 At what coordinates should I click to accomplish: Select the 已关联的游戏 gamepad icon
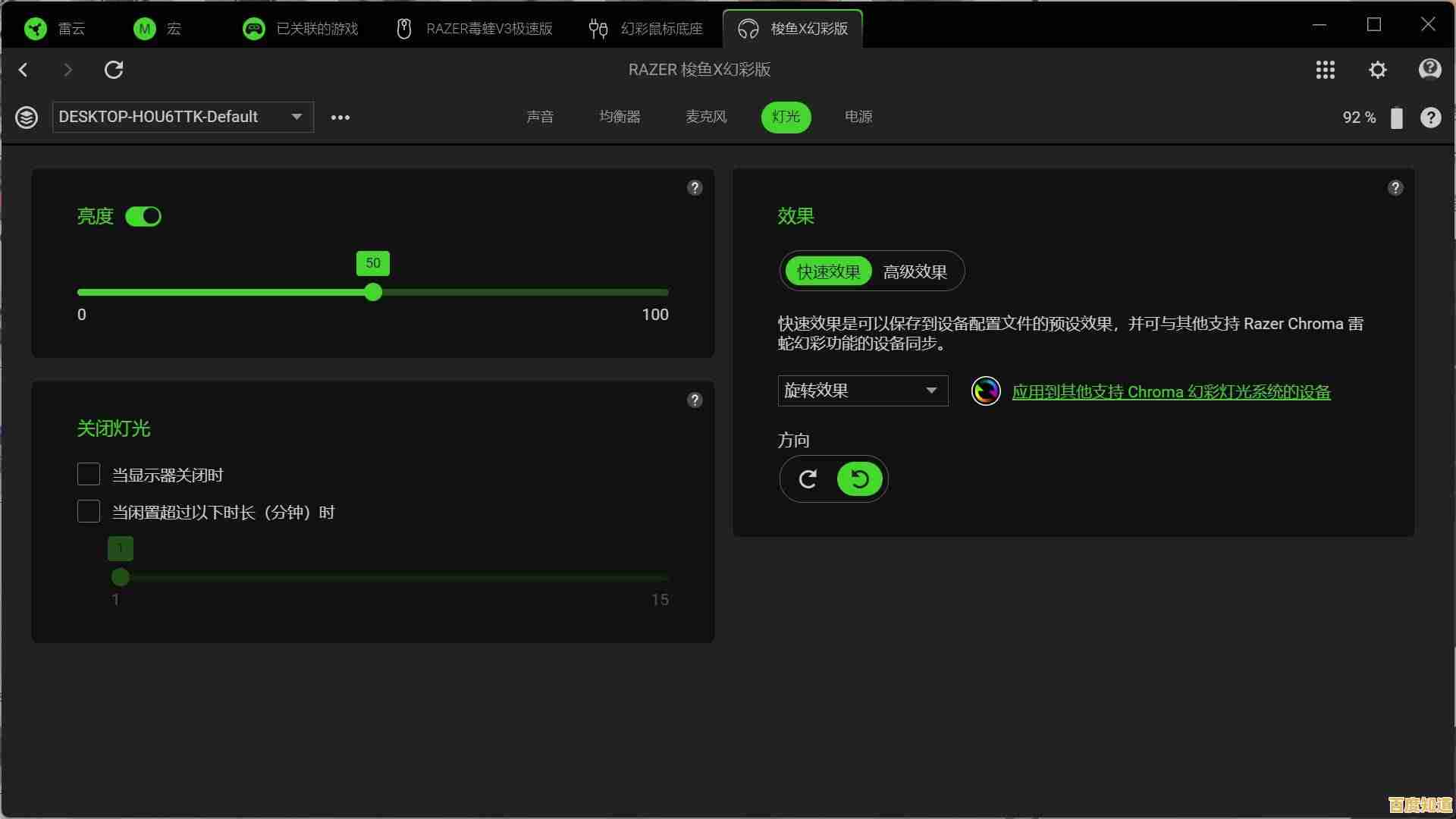(x=253, y=29)
